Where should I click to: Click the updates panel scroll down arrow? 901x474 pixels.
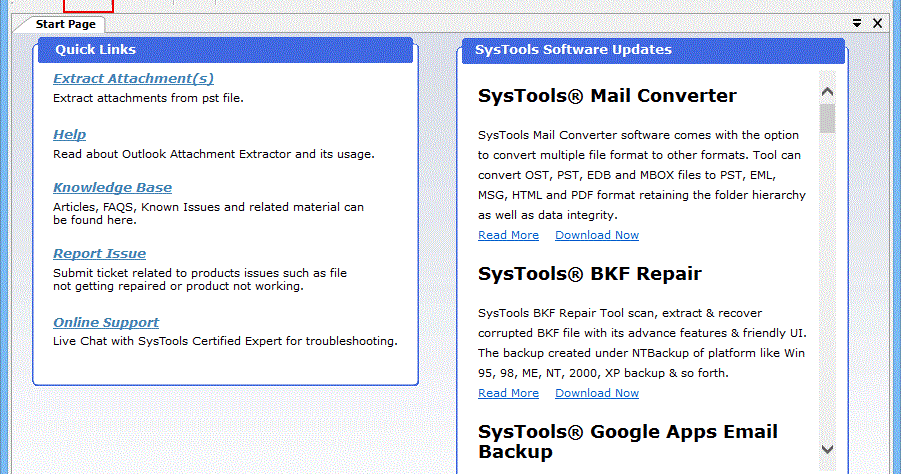pyautogui.click(x=827, y=449)
